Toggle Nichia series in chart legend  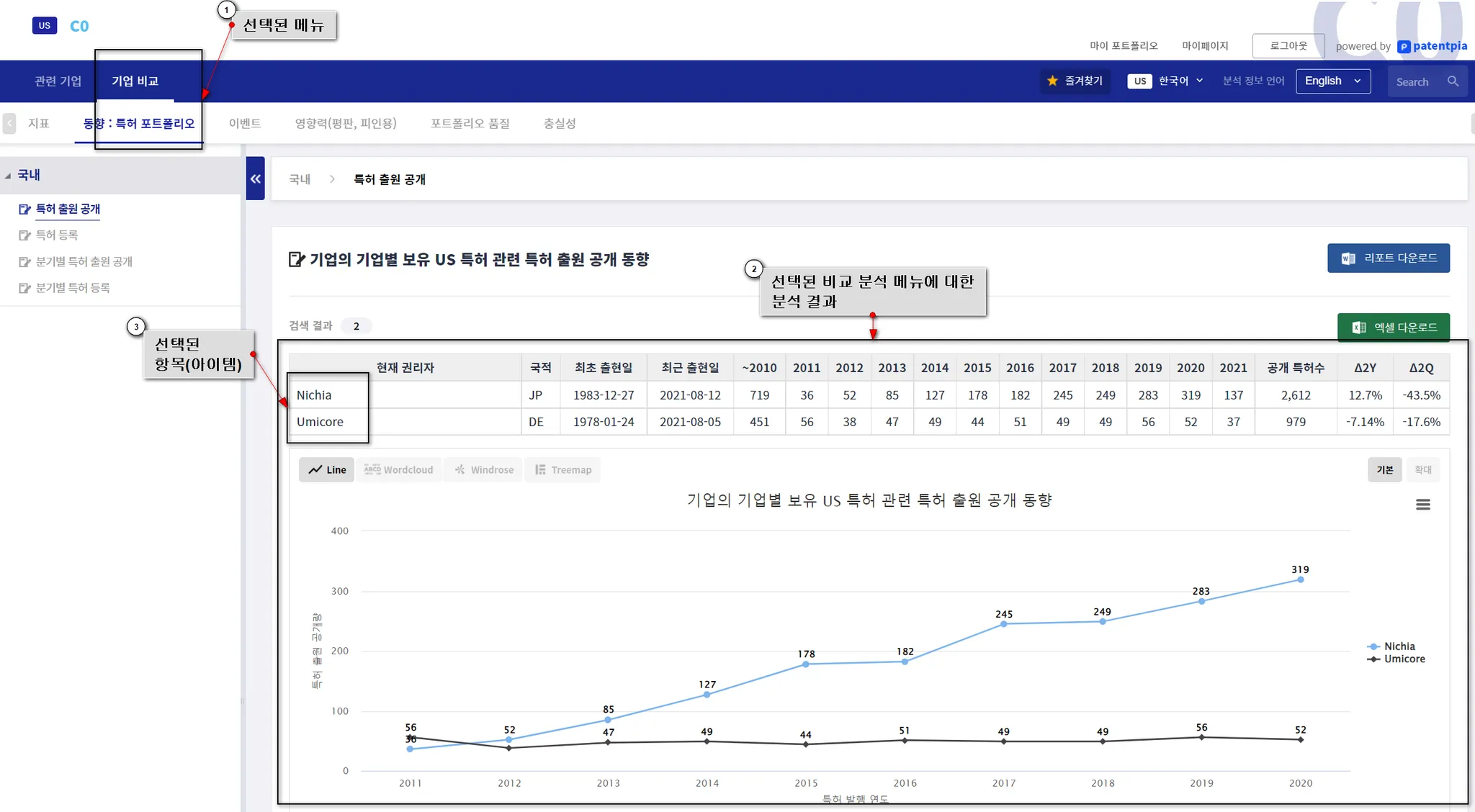[x=1399, y=646]
